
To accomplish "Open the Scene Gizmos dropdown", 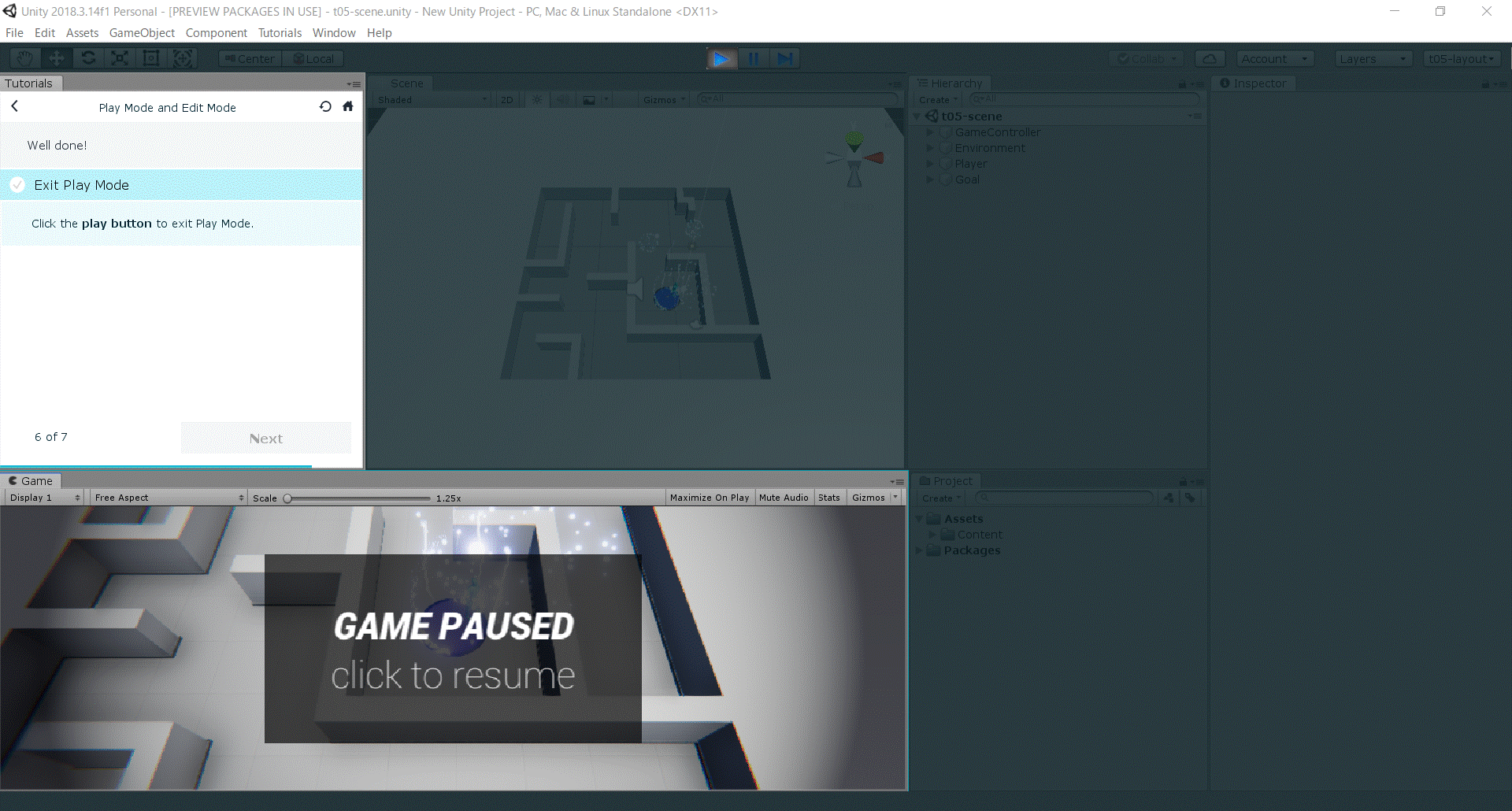I will tap(665, 100).
